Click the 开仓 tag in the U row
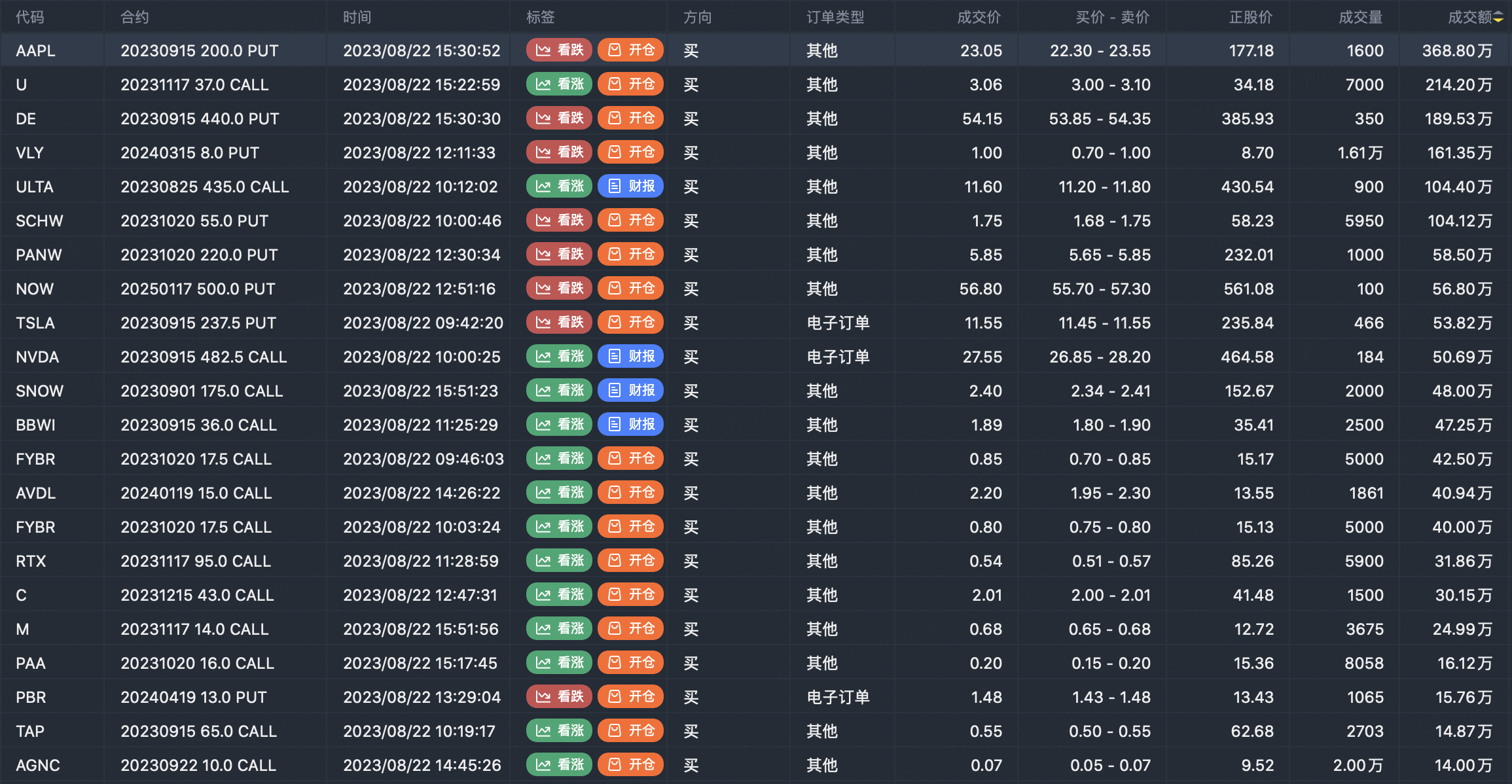 [630, 84]
